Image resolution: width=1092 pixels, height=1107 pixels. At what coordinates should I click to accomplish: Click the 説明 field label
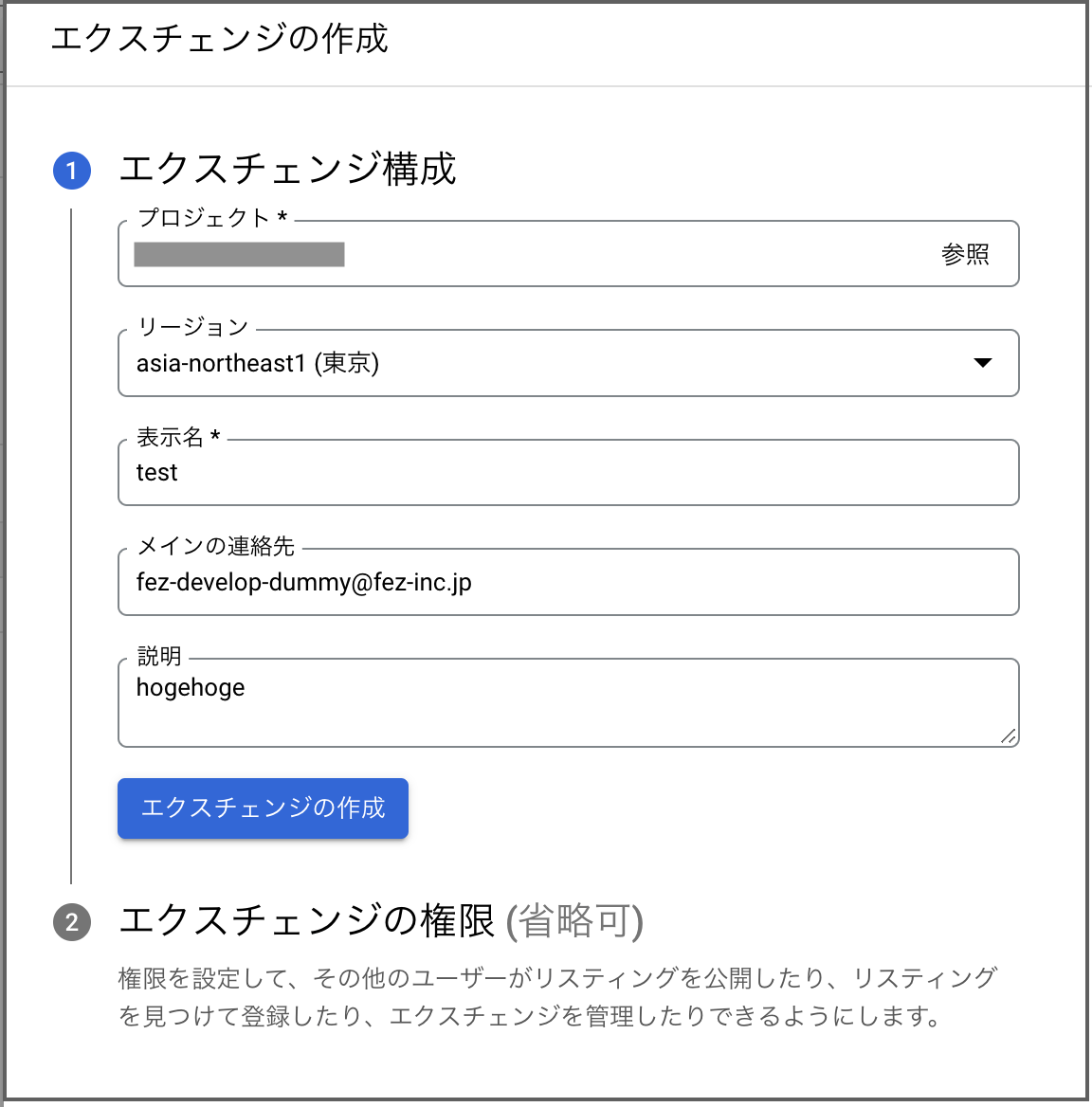click(x=159, y=656)
